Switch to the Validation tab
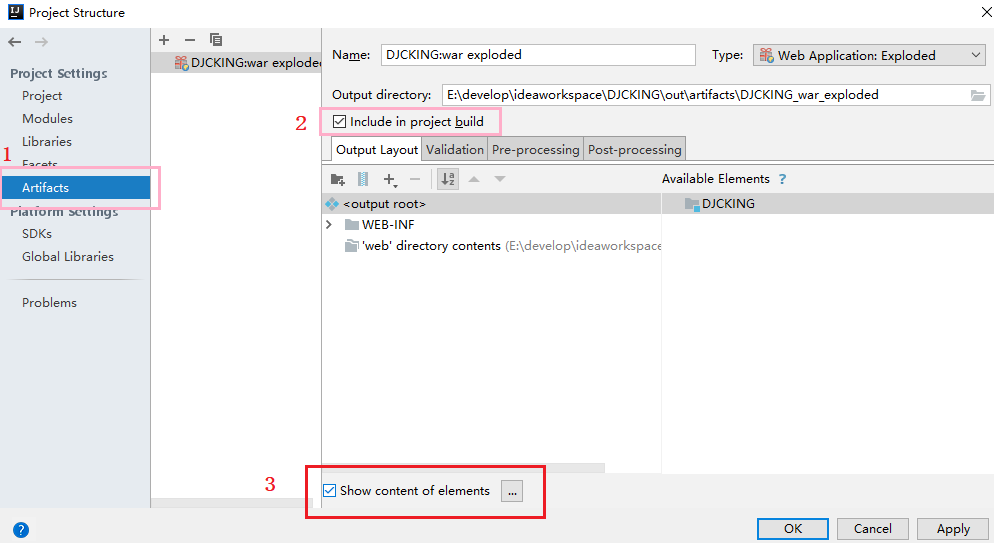Viewport: 994px width, 543px height. pos(455,150)
